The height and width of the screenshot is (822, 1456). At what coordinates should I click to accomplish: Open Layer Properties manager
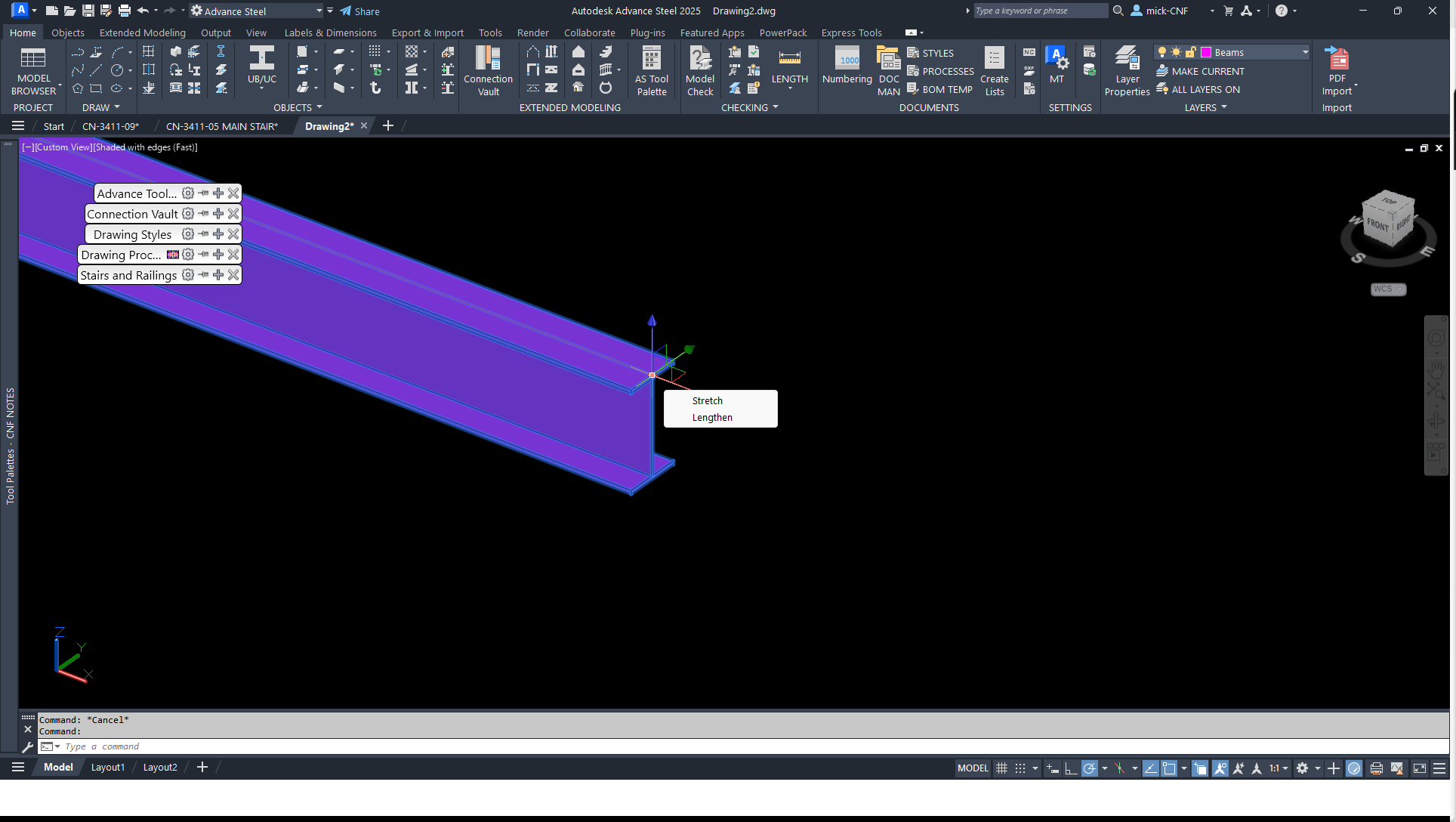[1127, 71]
